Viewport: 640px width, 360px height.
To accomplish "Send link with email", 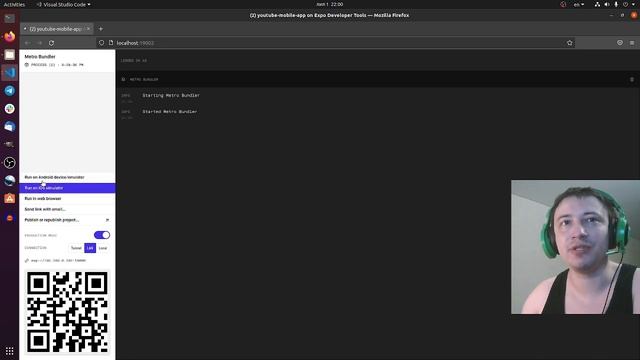I will point(67,209).
